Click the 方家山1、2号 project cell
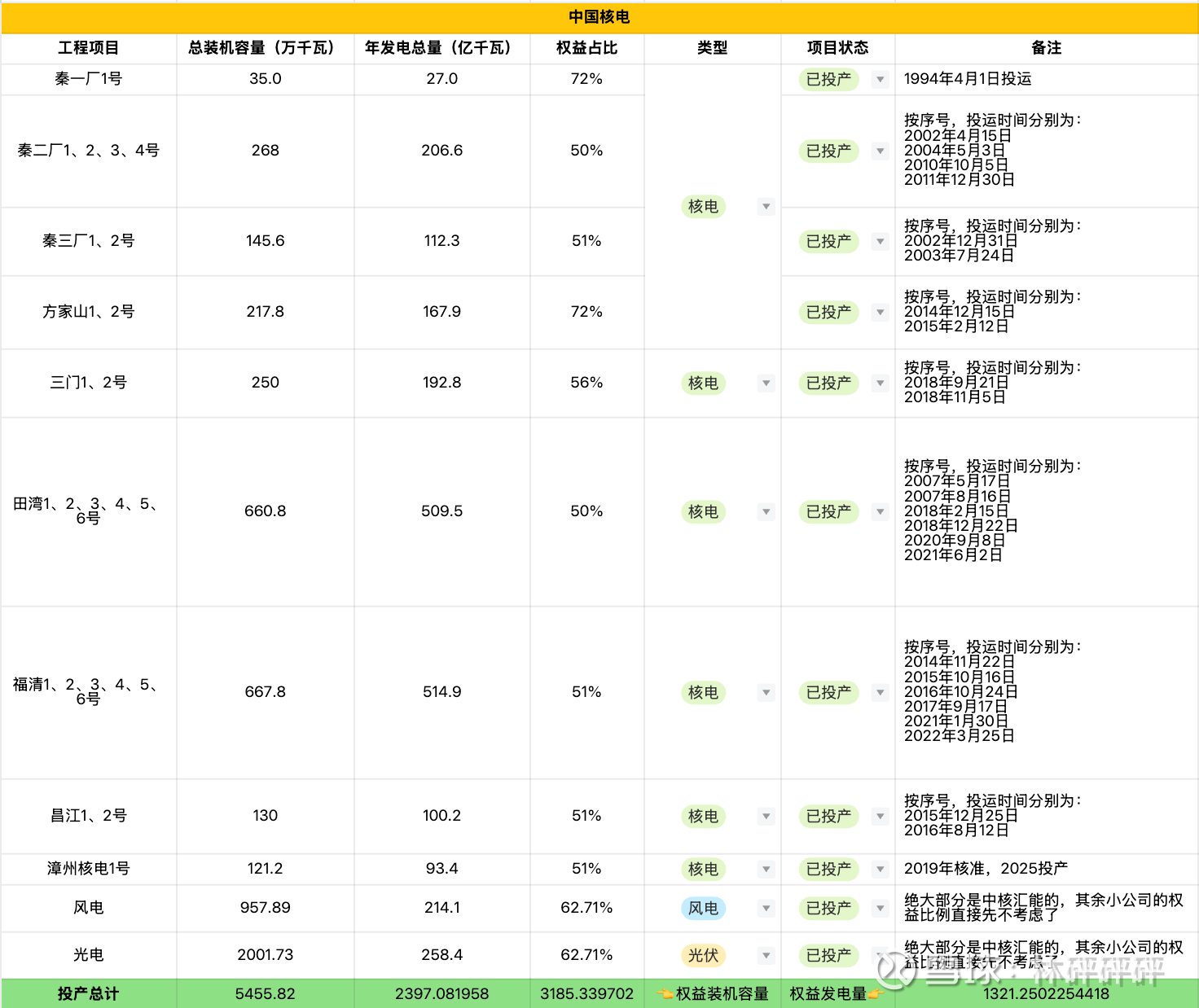1199x1008 pixels. coord(89,312)
